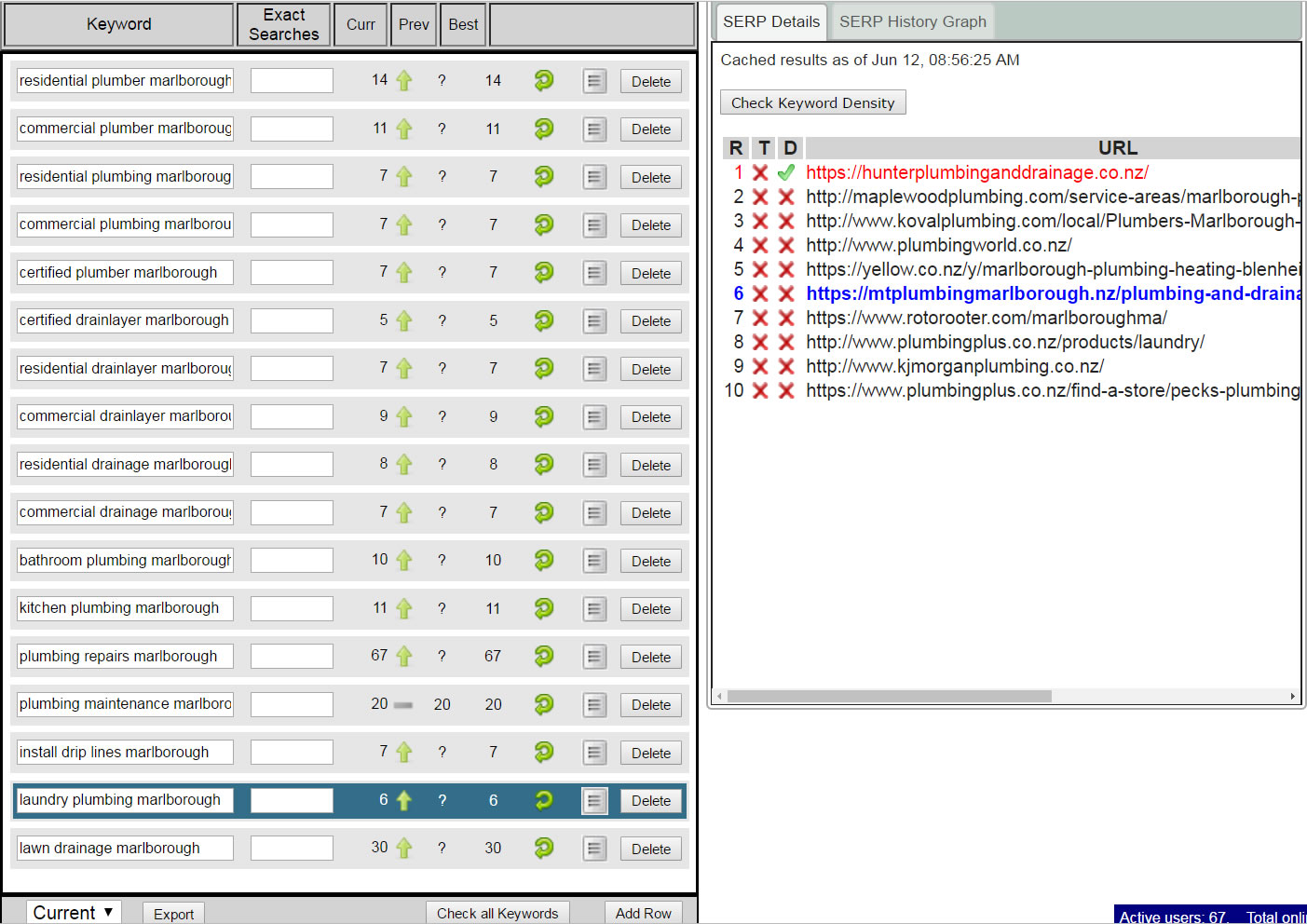The image size is (1307, 924).
Task: Refresh ranking for laundry plumbing marlborough
Action: [544, 800]
